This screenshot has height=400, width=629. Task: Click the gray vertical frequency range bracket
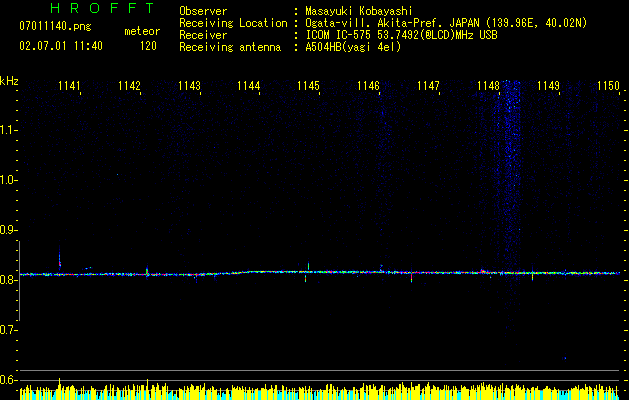tap(20, 281)
